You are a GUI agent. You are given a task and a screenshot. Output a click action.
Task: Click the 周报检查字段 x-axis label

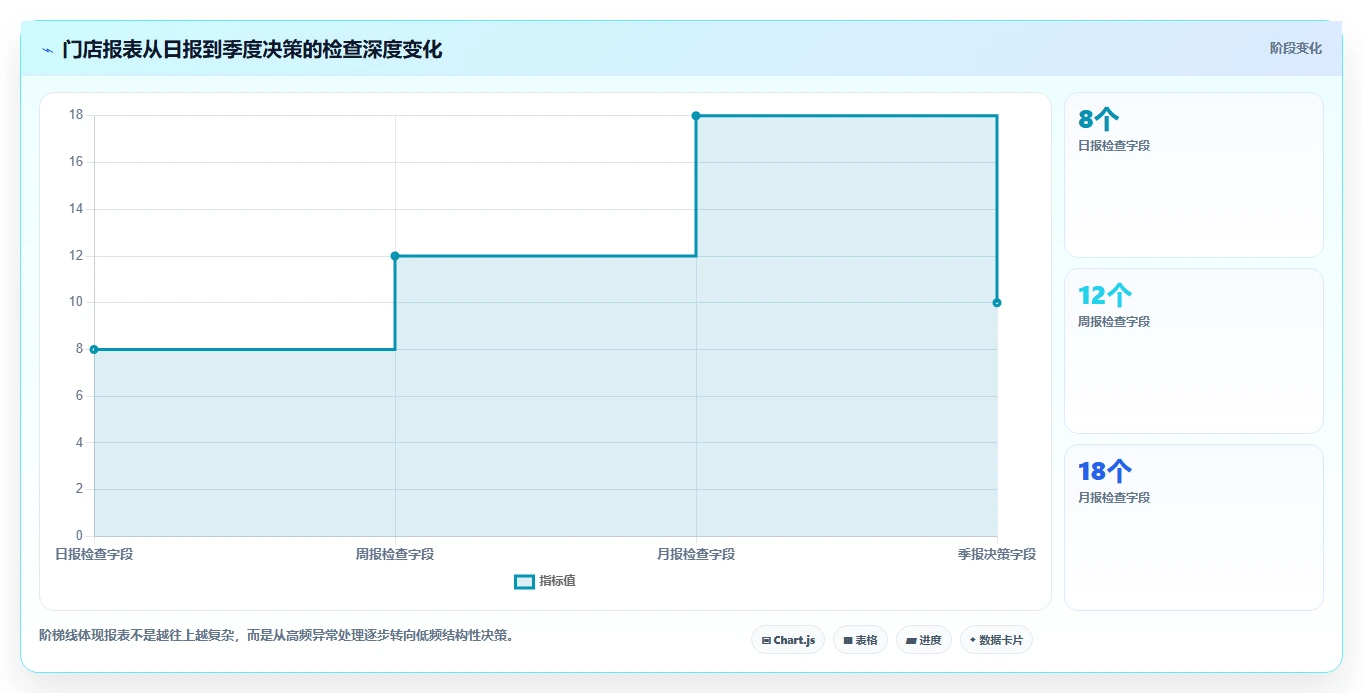tap(395, 554)
